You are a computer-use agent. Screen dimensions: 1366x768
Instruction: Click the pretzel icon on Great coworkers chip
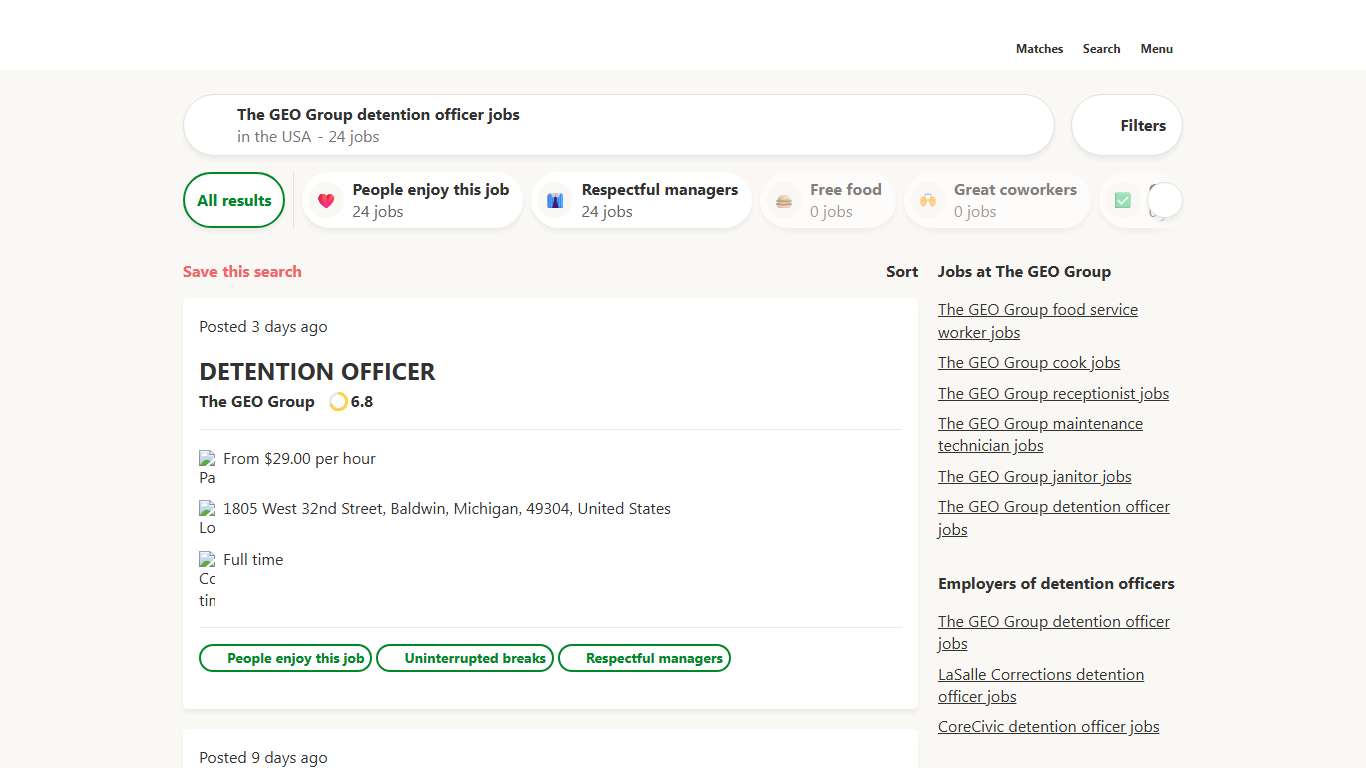tap(928, 200)
